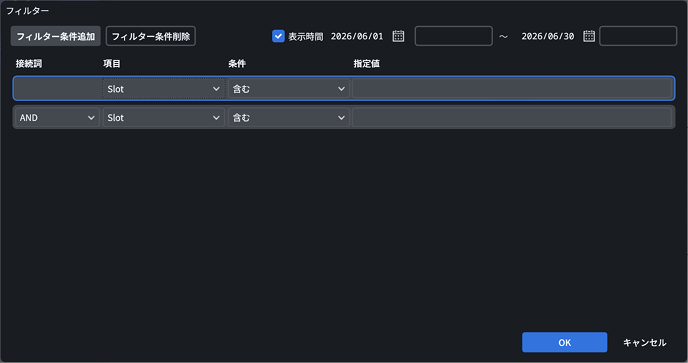Viewport: 688px width, 363px height.
Task: Click the 条件 column header
Action: click(236, 64)
